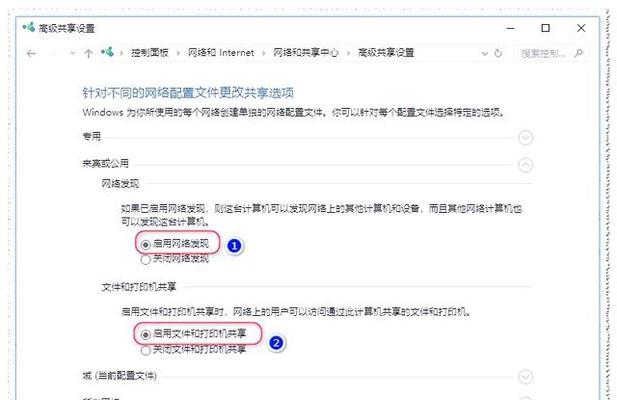Go to 网络和 Internet breadcrumb
The height and width of the screenshot is (400, 617).
coord(221,53)
